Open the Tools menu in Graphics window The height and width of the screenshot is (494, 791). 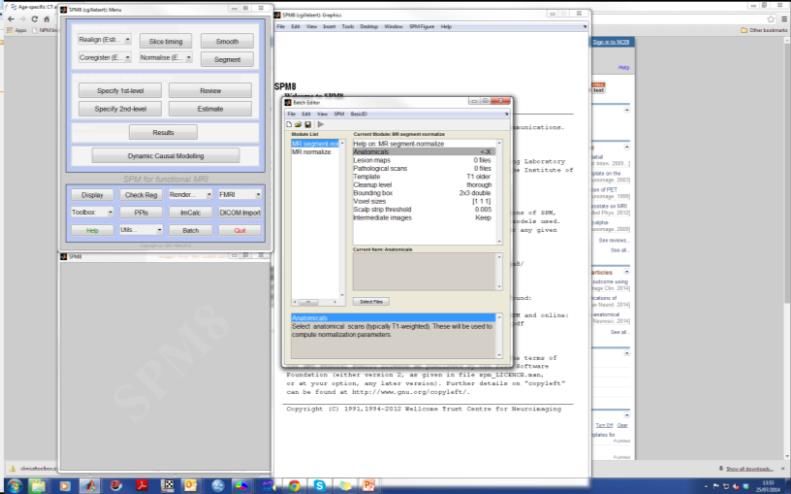tap(348, 27)
